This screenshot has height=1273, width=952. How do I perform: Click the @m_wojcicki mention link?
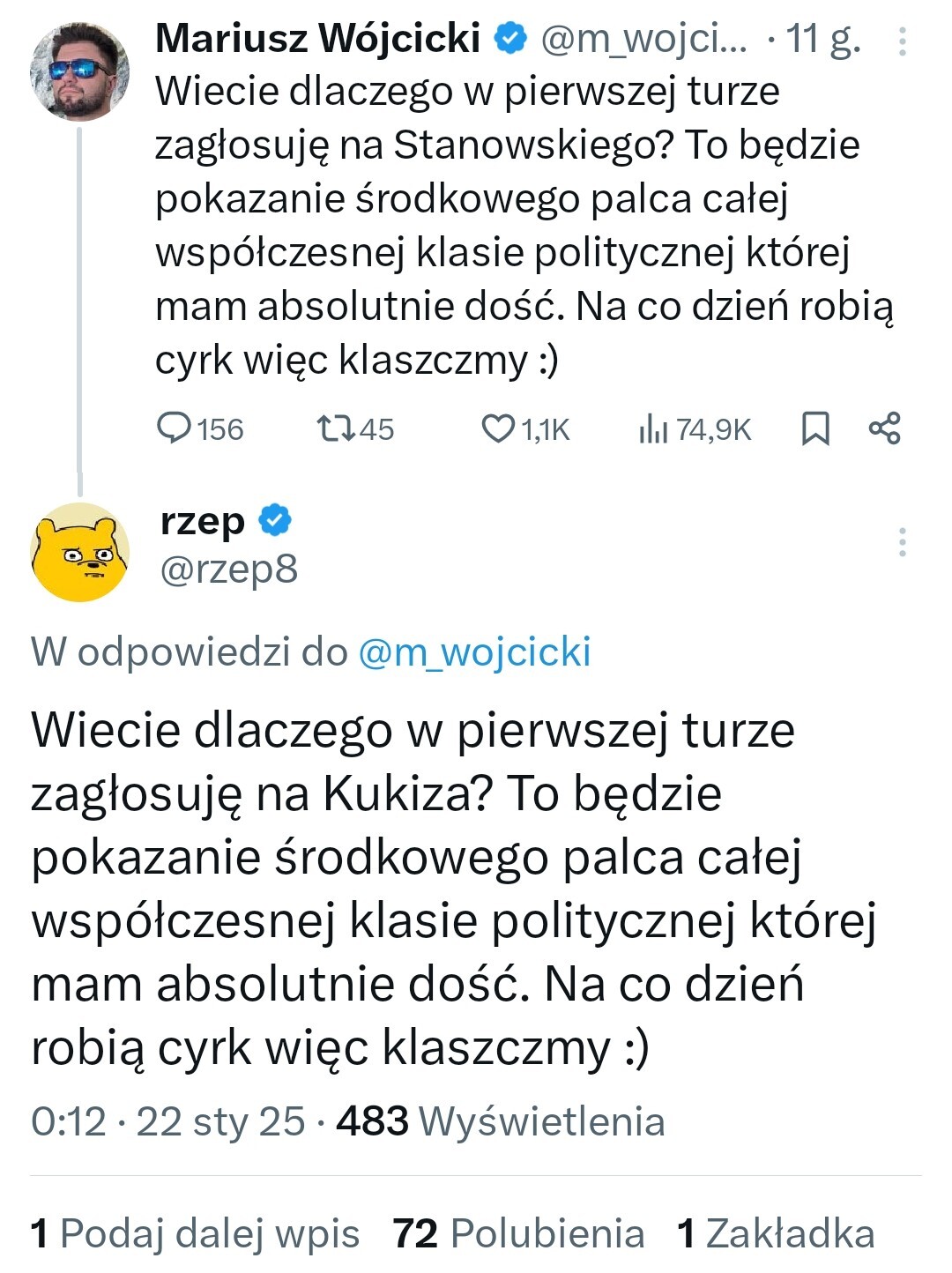coord(474,652)
